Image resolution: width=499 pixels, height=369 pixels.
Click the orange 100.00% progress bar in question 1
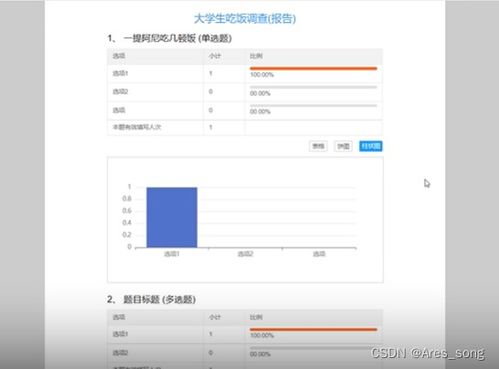(313, 69)
